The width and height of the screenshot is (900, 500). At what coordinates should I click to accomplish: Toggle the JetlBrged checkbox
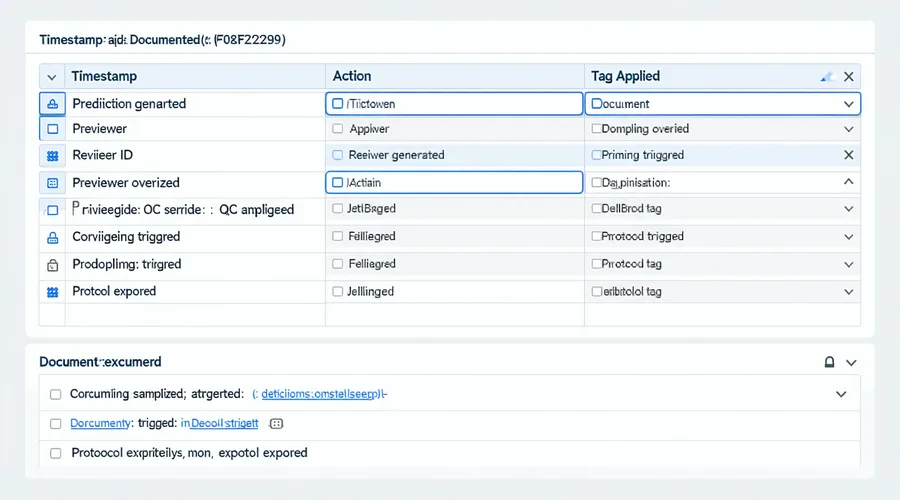(x=338, y=208)
